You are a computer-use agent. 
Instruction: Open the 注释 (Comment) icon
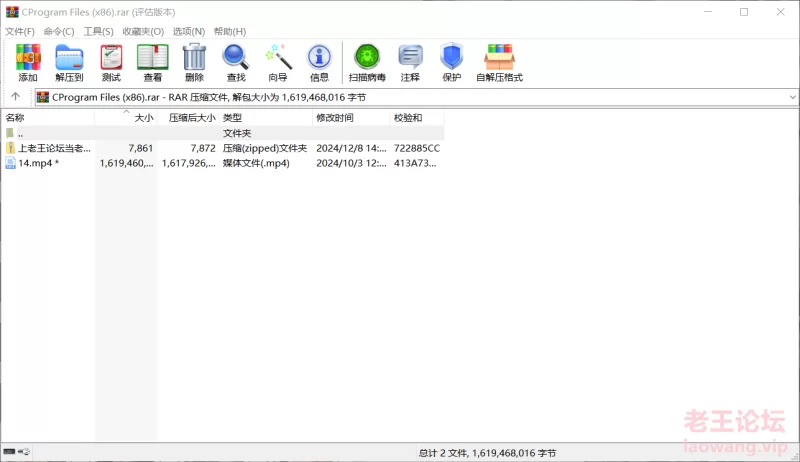pos(410,57)
